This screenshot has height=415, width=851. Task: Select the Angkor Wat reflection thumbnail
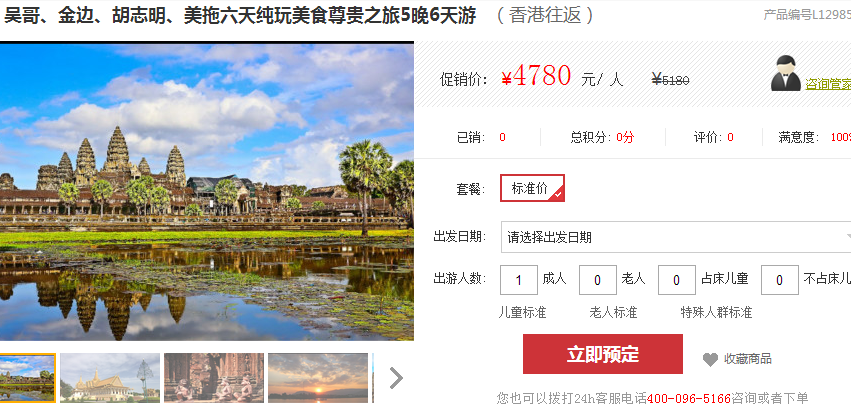pyautogui.click(x=27, y=378)
